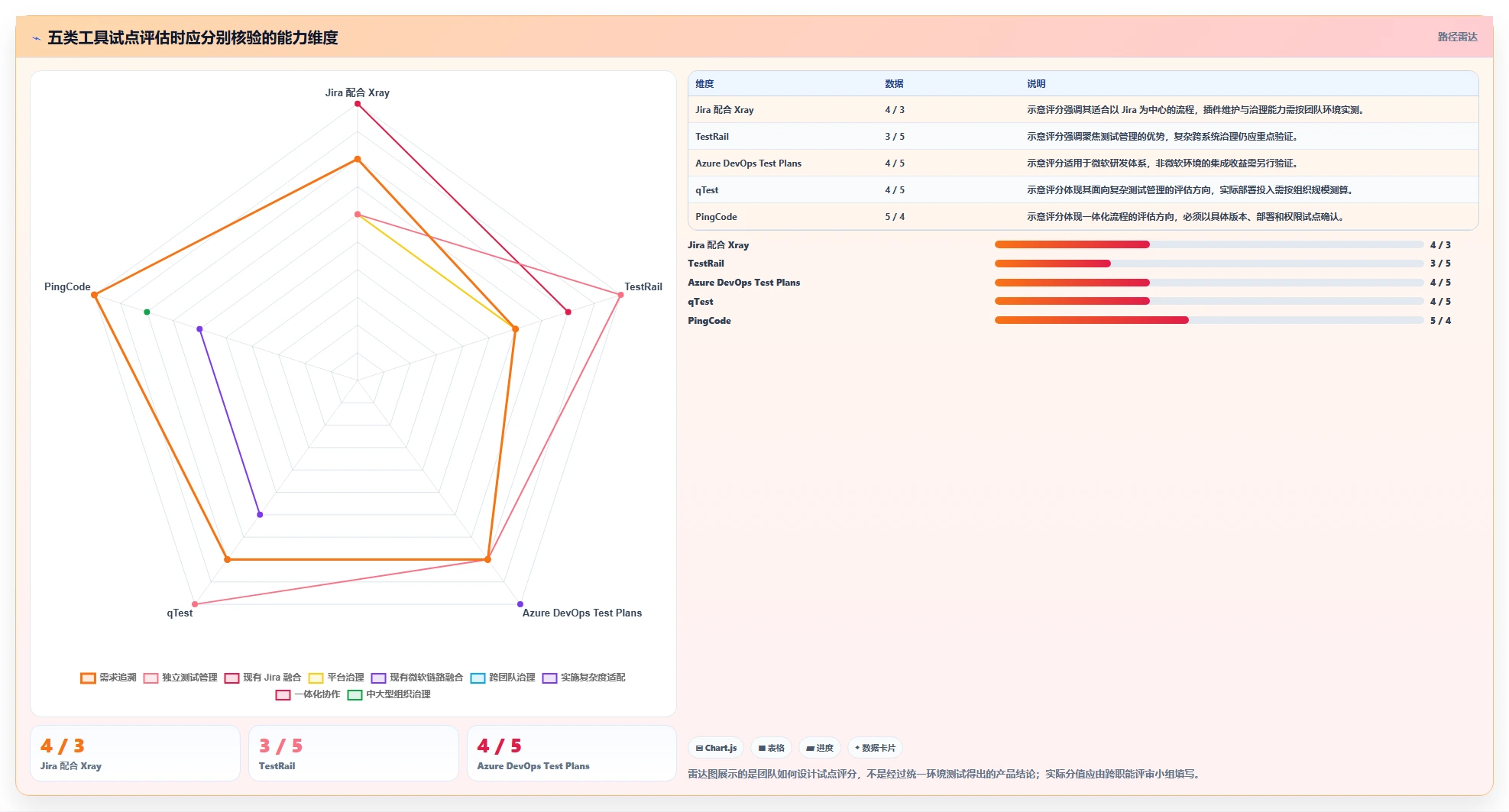This screenshot has height=812, width=1509.
Task: Open the 3 / 5 TestRail data card
Action: click(x=354, y=753)
